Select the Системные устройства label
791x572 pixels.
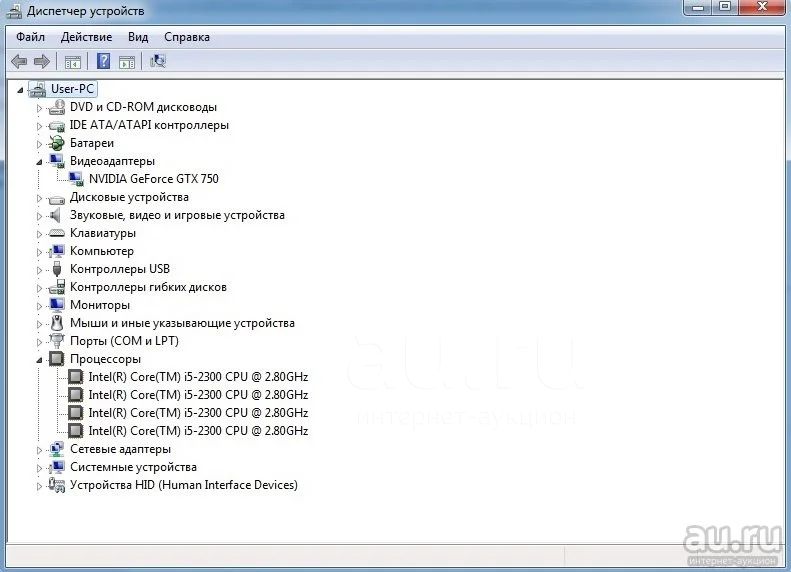tap(133, 467)
